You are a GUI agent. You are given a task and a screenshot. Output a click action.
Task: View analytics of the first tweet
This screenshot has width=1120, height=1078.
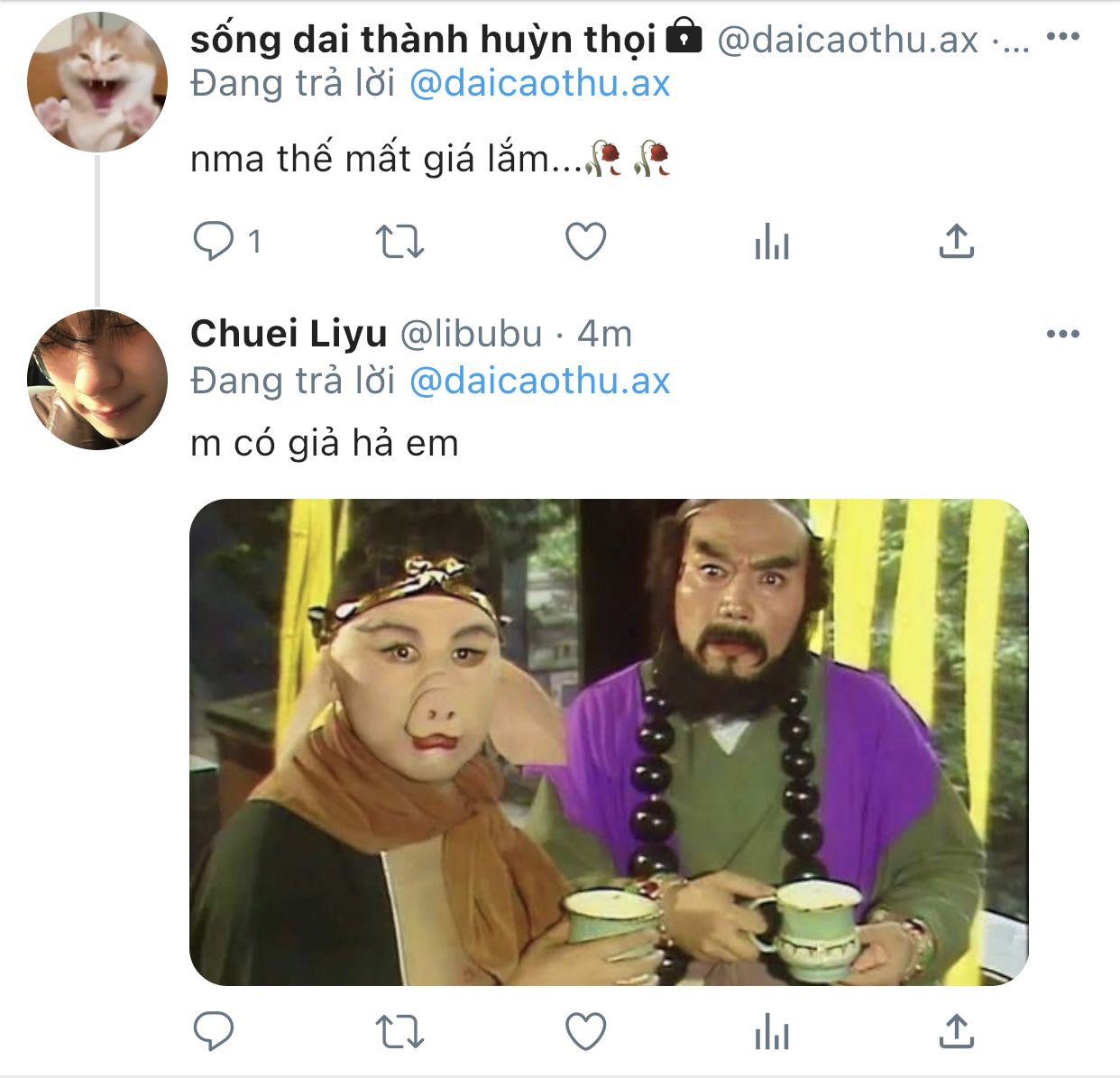771,241
